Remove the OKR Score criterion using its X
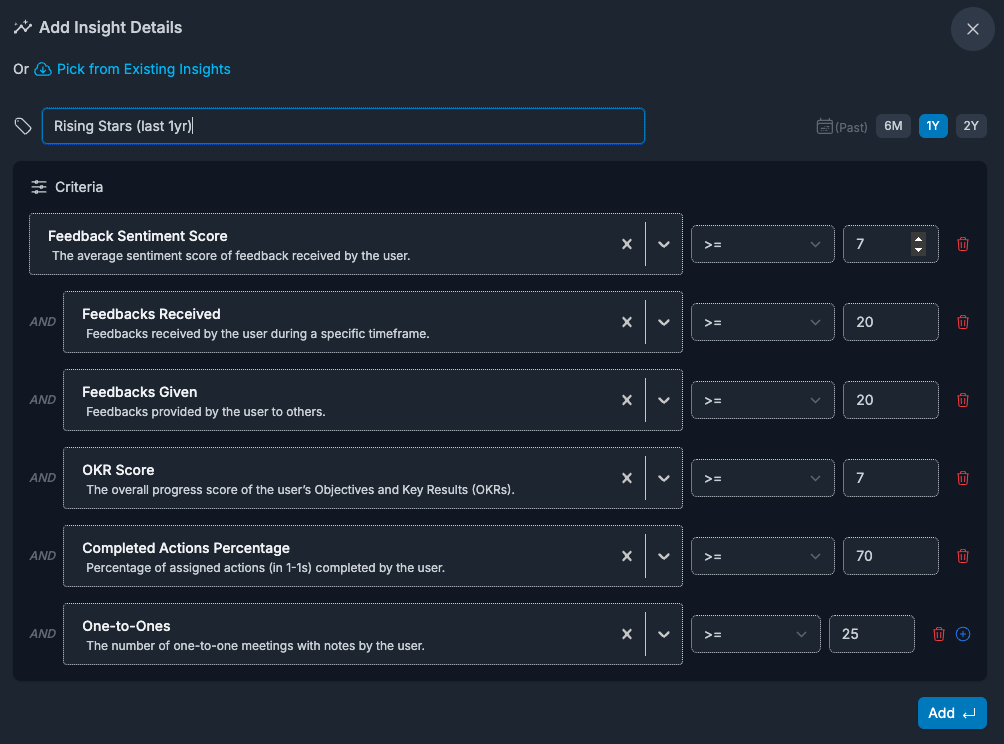 pos(627,478)
